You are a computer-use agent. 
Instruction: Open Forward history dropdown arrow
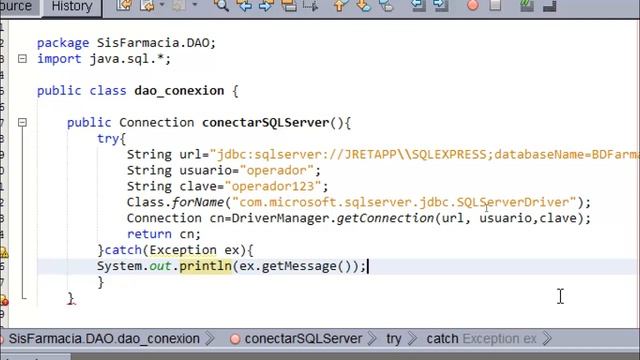pos(194,5)
